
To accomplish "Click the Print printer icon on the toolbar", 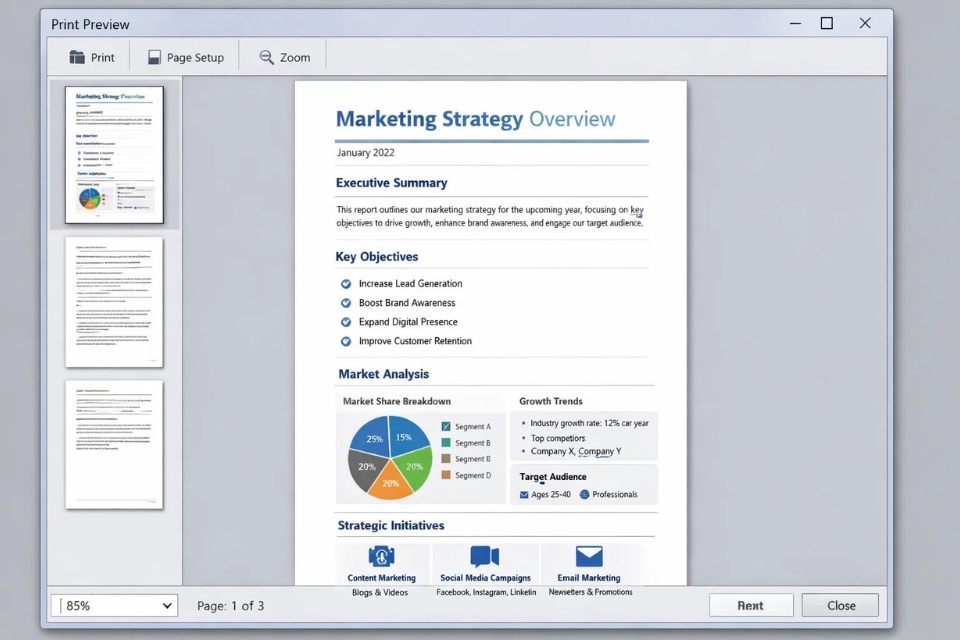I will click(x=77, y=57).
